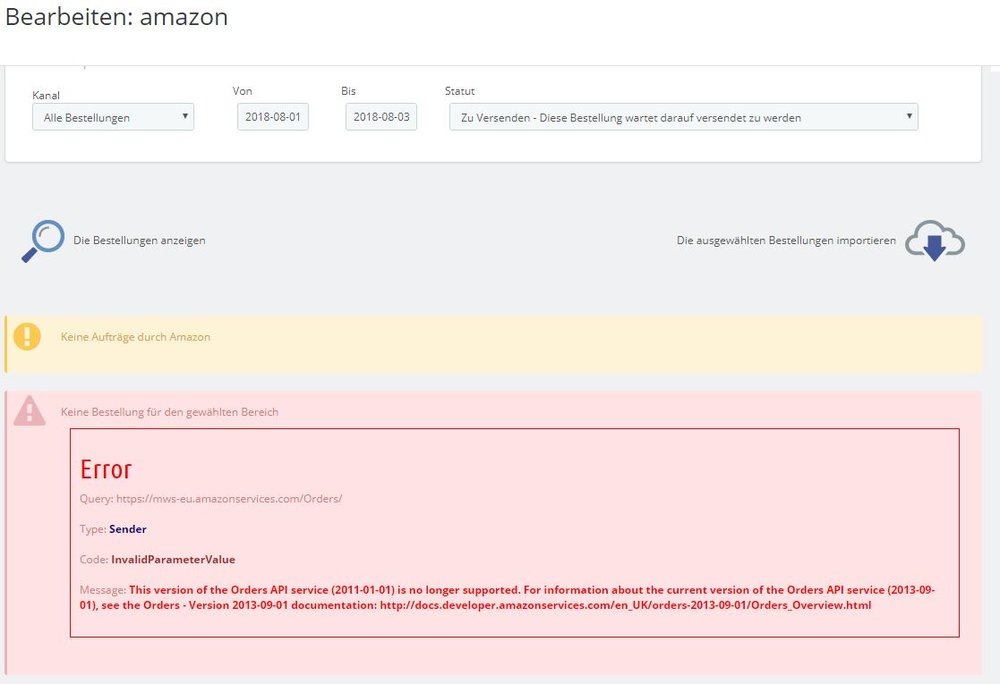
Task: Click the 'Bis' date field showing 2018-08-03
Action: pyautogui.click(x=380, y=116)
